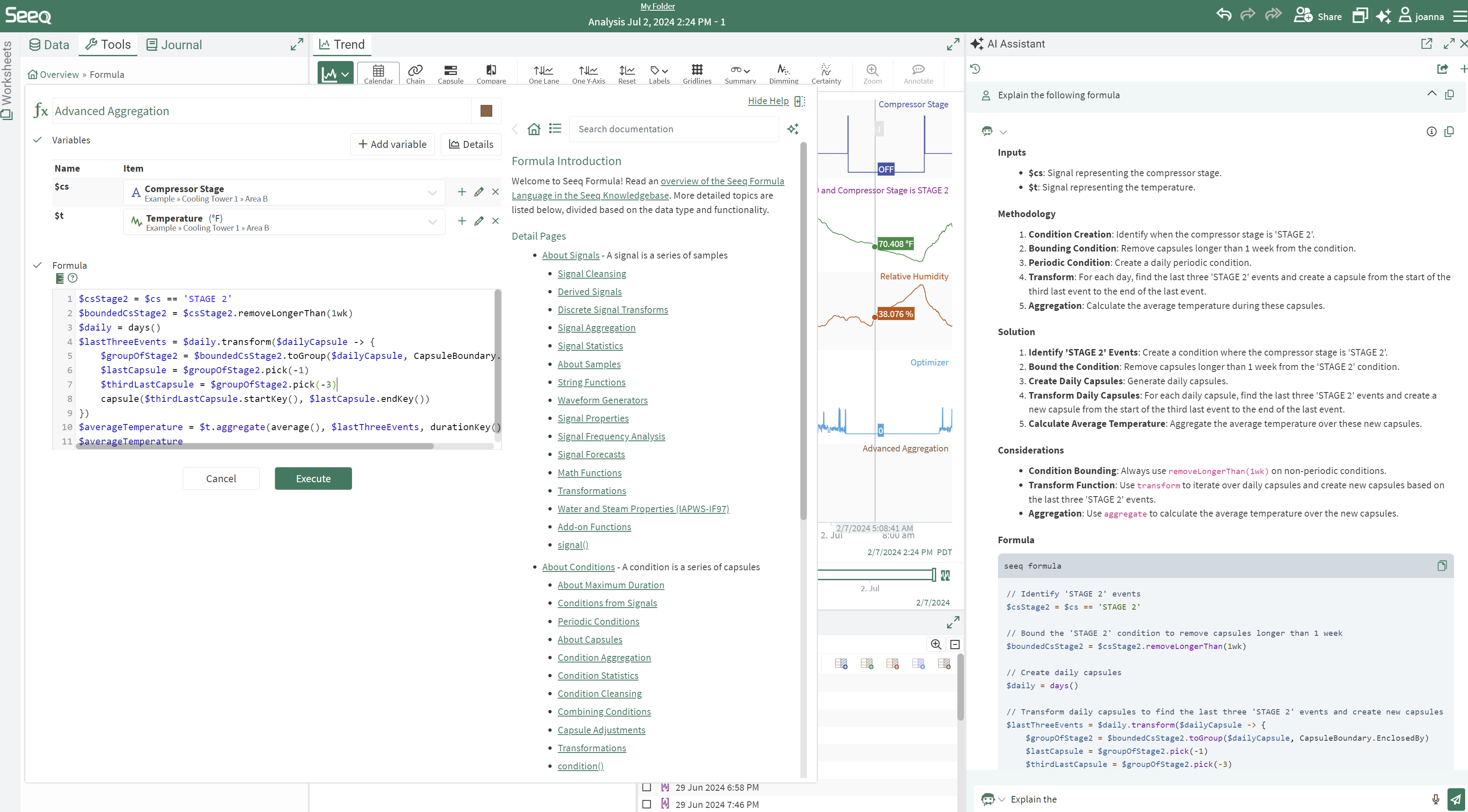Open the One Lane display option
Screen dimensions: 1468x812
(x=543, y=73)
